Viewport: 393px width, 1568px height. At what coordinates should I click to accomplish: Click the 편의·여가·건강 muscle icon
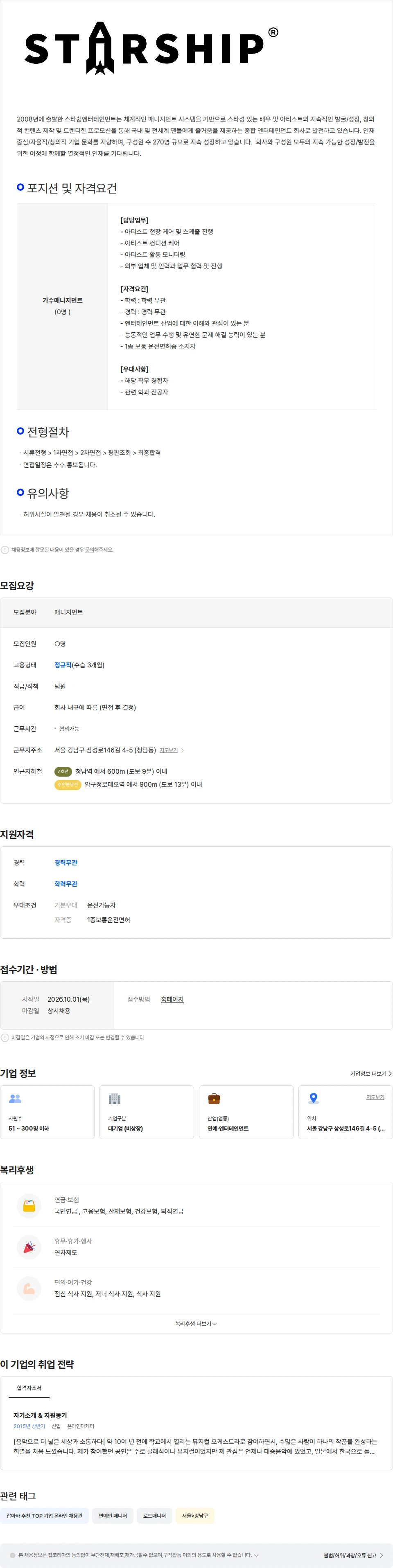29,1289
